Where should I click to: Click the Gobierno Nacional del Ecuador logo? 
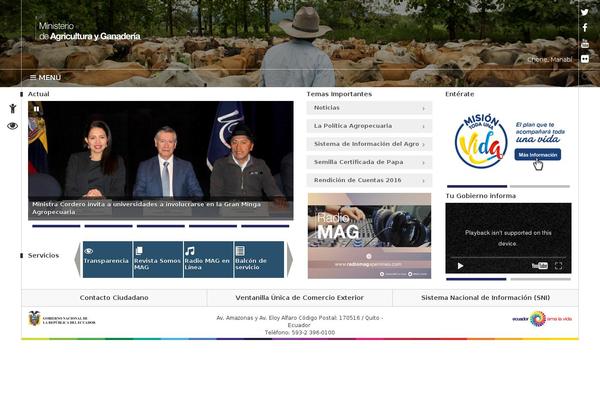click(62, 319)
